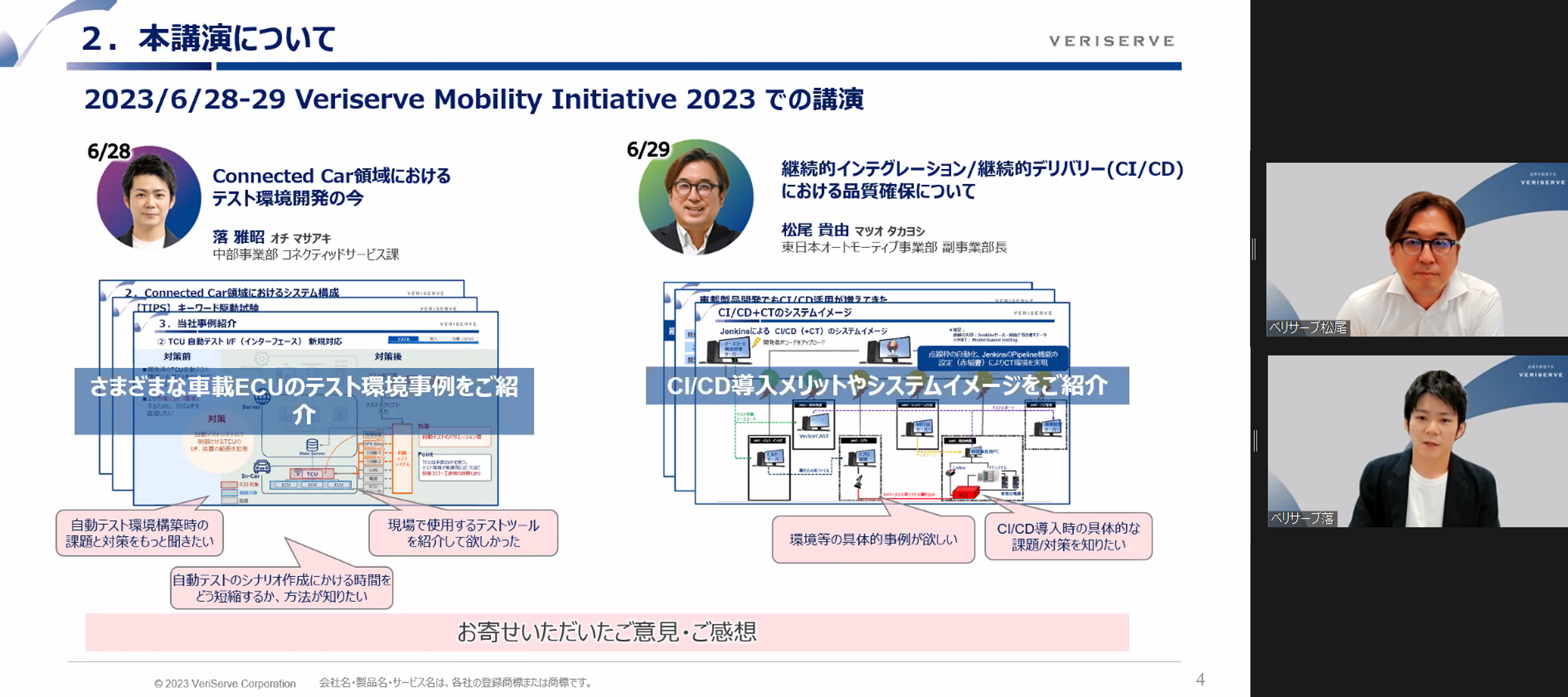1568x697 pixels.
Task: Click the 6/28 speaker portrait of 落 雅昭
Action: pos(149,197)
